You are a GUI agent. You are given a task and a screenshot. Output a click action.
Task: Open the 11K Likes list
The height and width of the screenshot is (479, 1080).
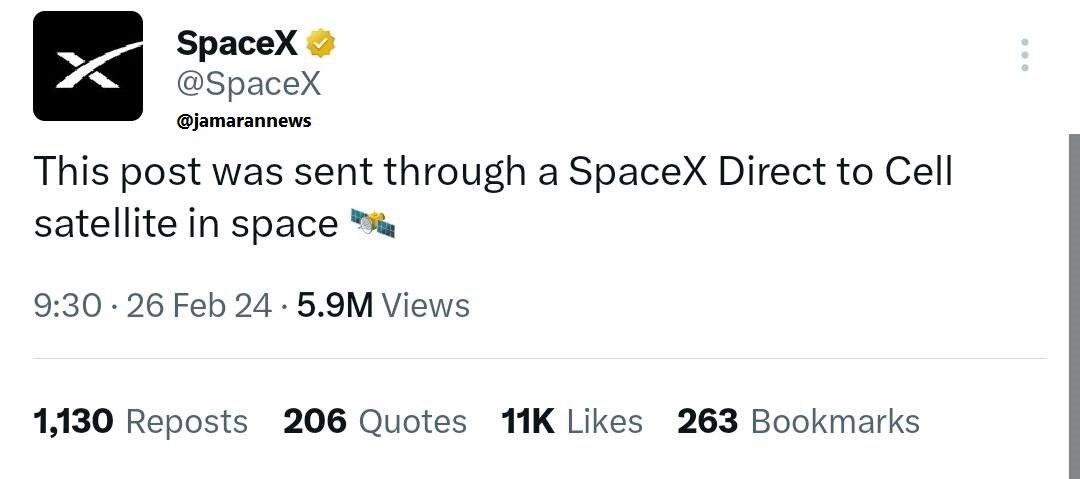click(x=572, y=421)
